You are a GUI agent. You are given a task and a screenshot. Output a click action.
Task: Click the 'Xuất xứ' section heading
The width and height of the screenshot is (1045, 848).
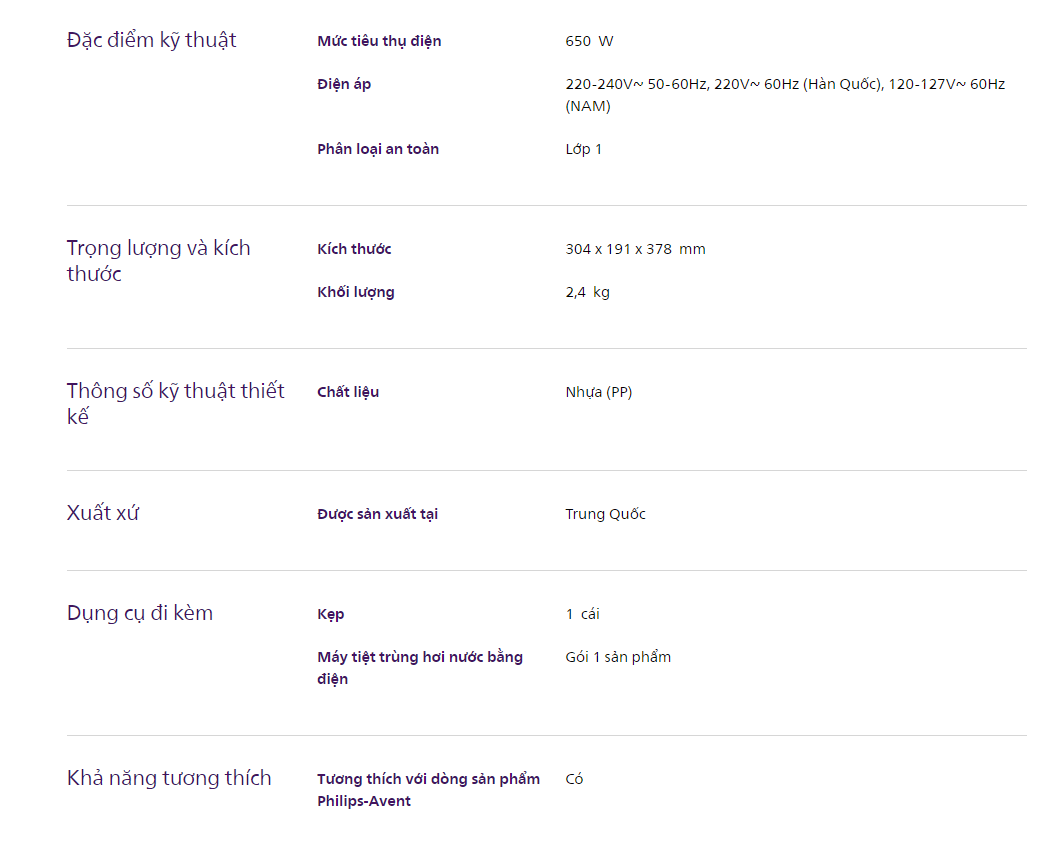(x=102, y=514)
